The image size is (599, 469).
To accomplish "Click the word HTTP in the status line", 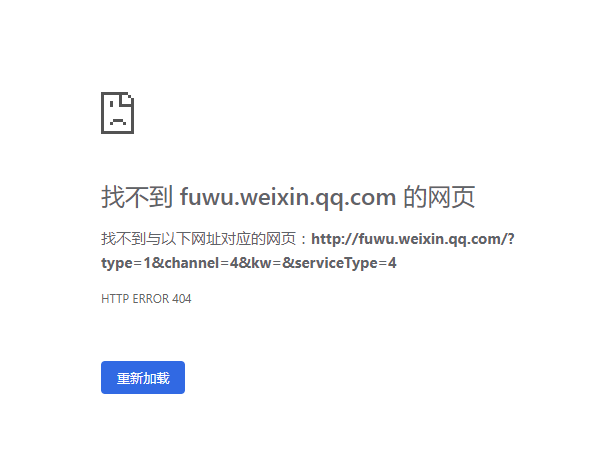I will tap(115, 299).
